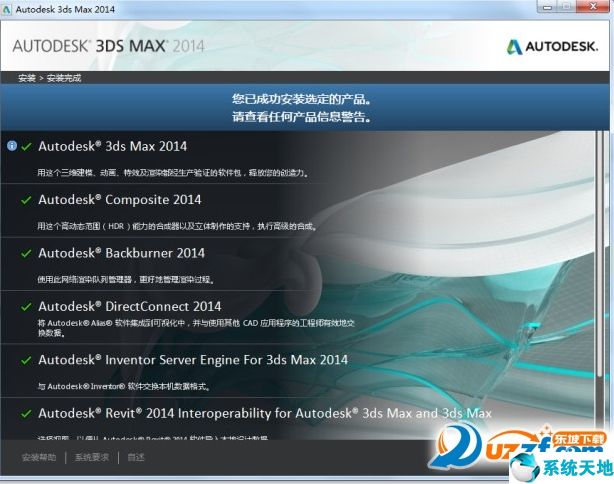Click the Composite 2014 HDR description text
Viewport: 614px width, 484px height.
(x=177, y=226)
